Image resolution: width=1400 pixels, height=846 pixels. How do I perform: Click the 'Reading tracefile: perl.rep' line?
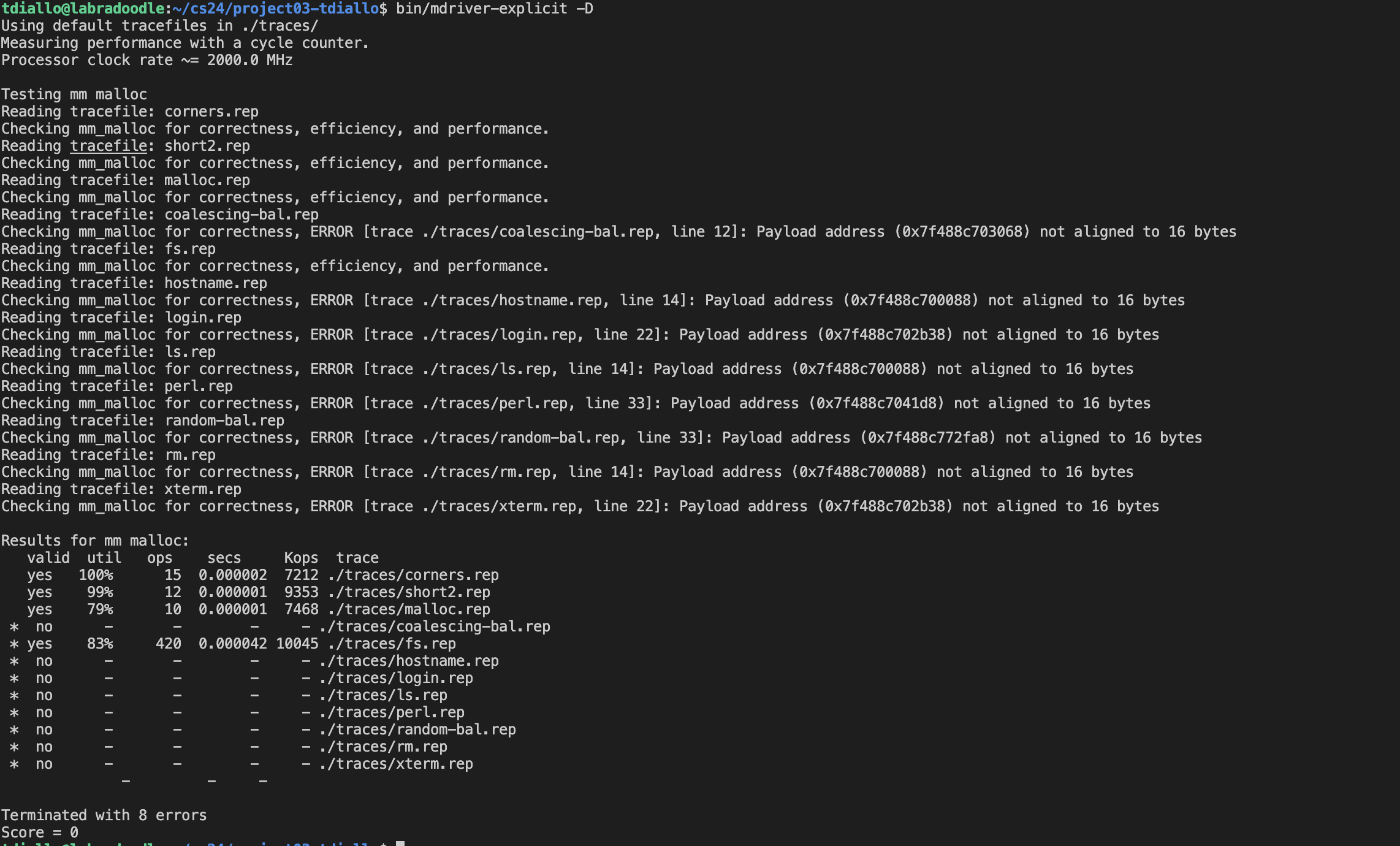pos(117,386)
